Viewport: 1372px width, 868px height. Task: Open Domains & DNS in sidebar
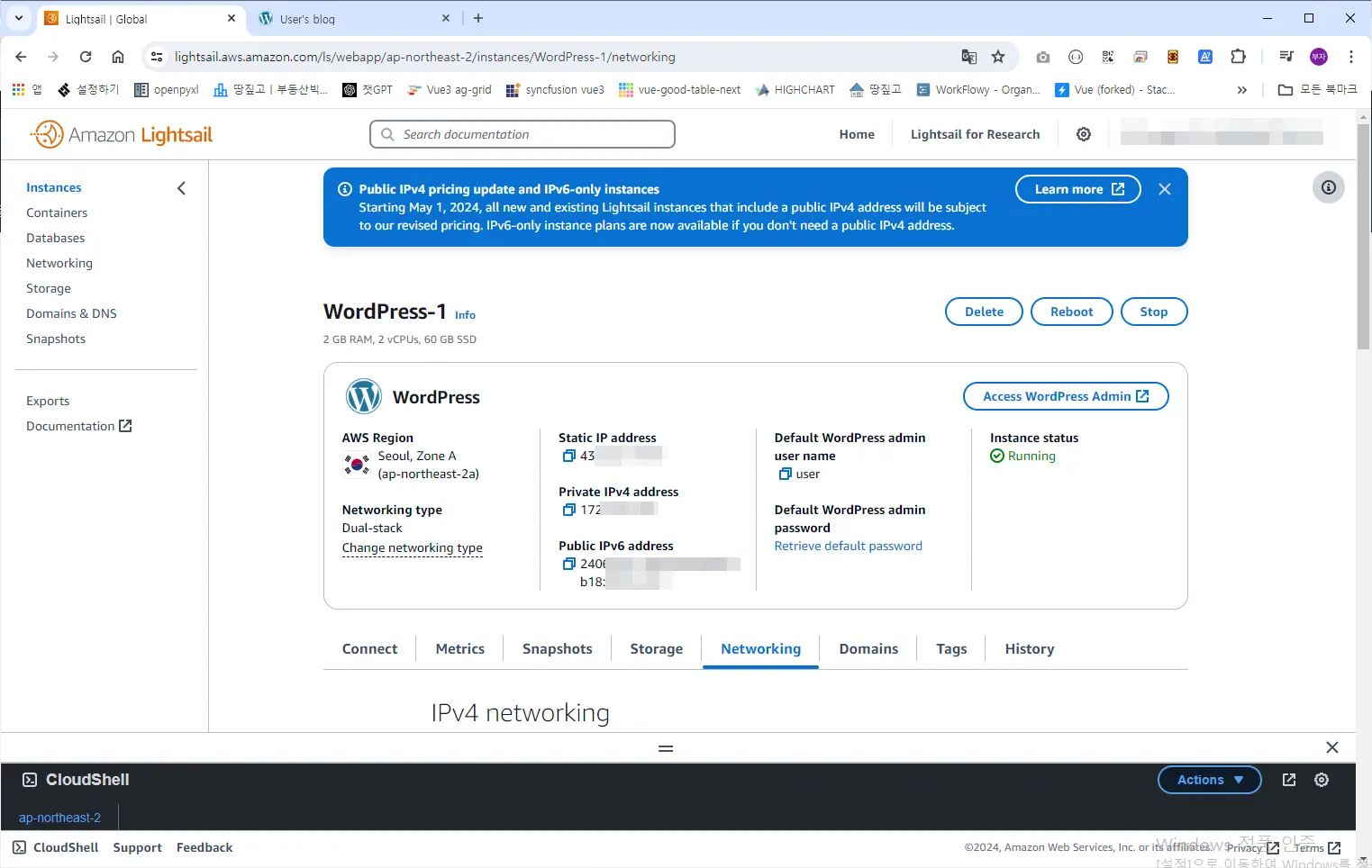coord(71,313)
